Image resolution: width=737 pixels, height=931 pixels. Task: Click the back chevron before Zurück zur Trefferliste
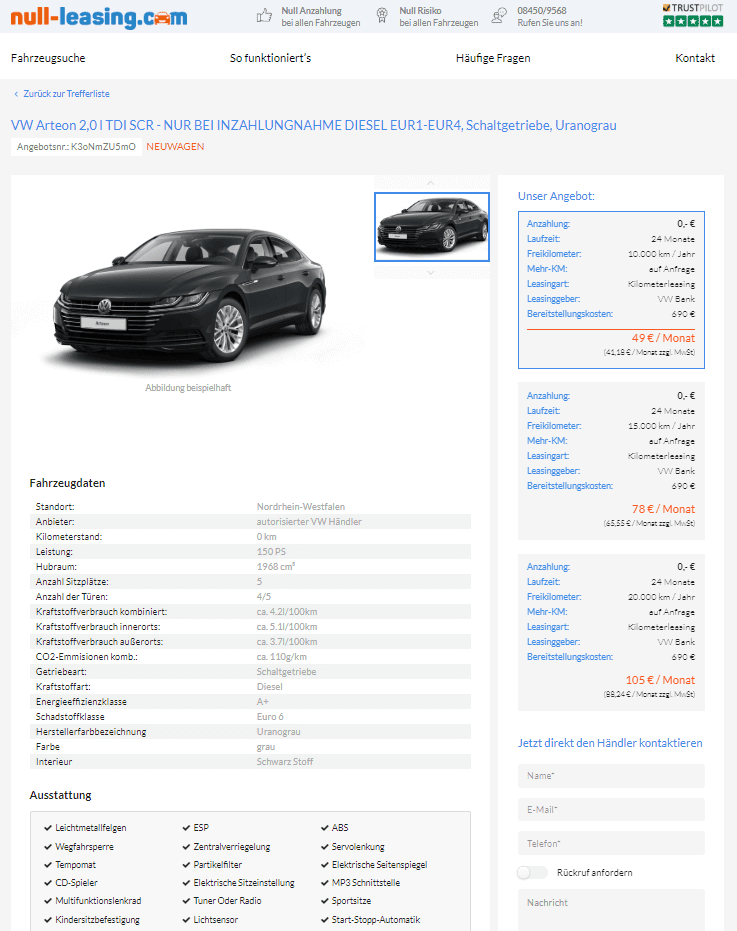[x=16, y=94]
